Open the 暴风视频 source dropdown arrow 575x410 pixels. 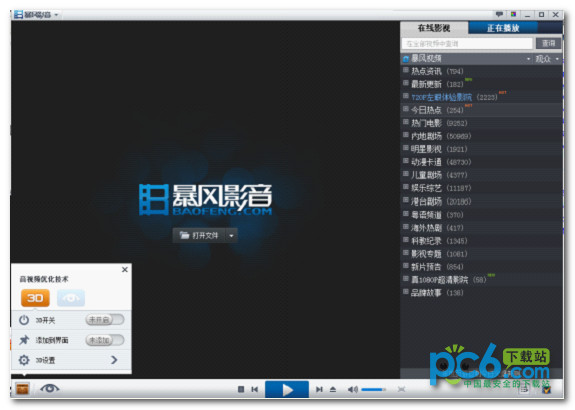click(x=528, y=59)
